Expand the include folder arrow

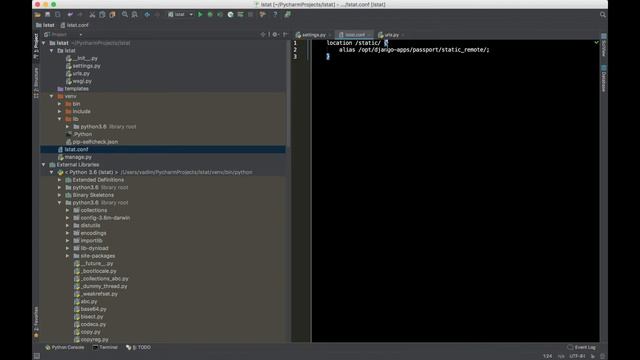pyautogui.click(x=60, y=111)
